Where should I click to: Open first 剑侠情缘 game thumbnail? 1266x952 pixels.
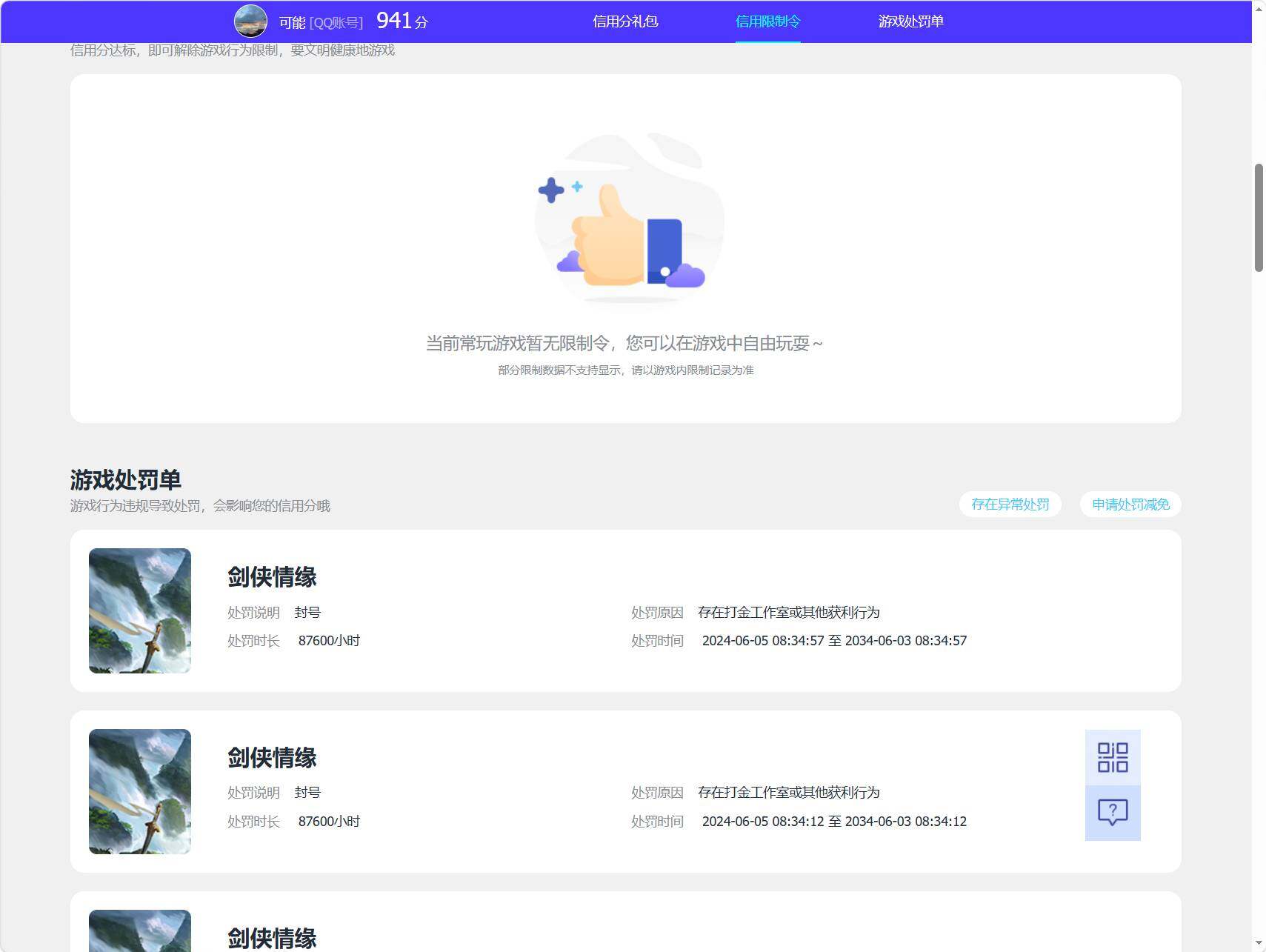(140, 610)
